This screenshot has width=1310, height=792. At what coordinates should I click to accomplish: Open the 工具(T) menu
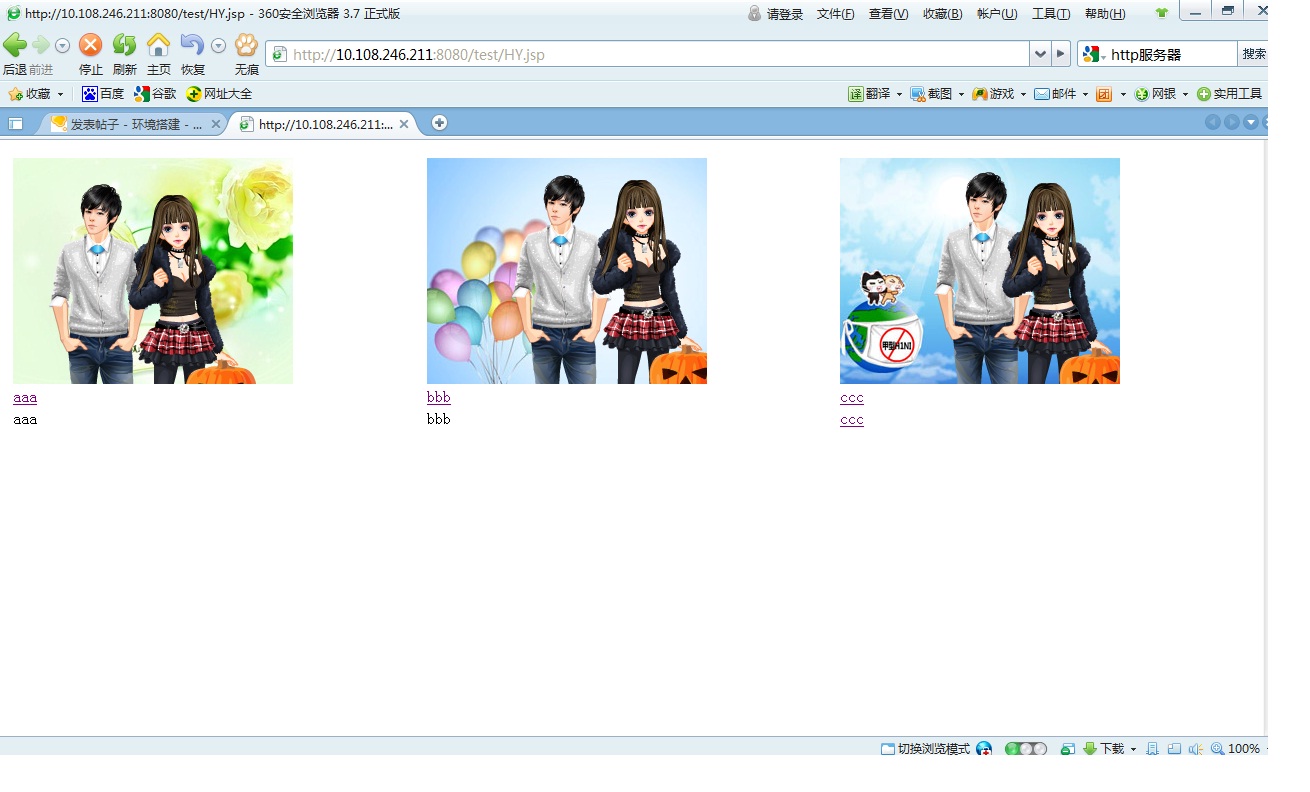[1051, 14]
